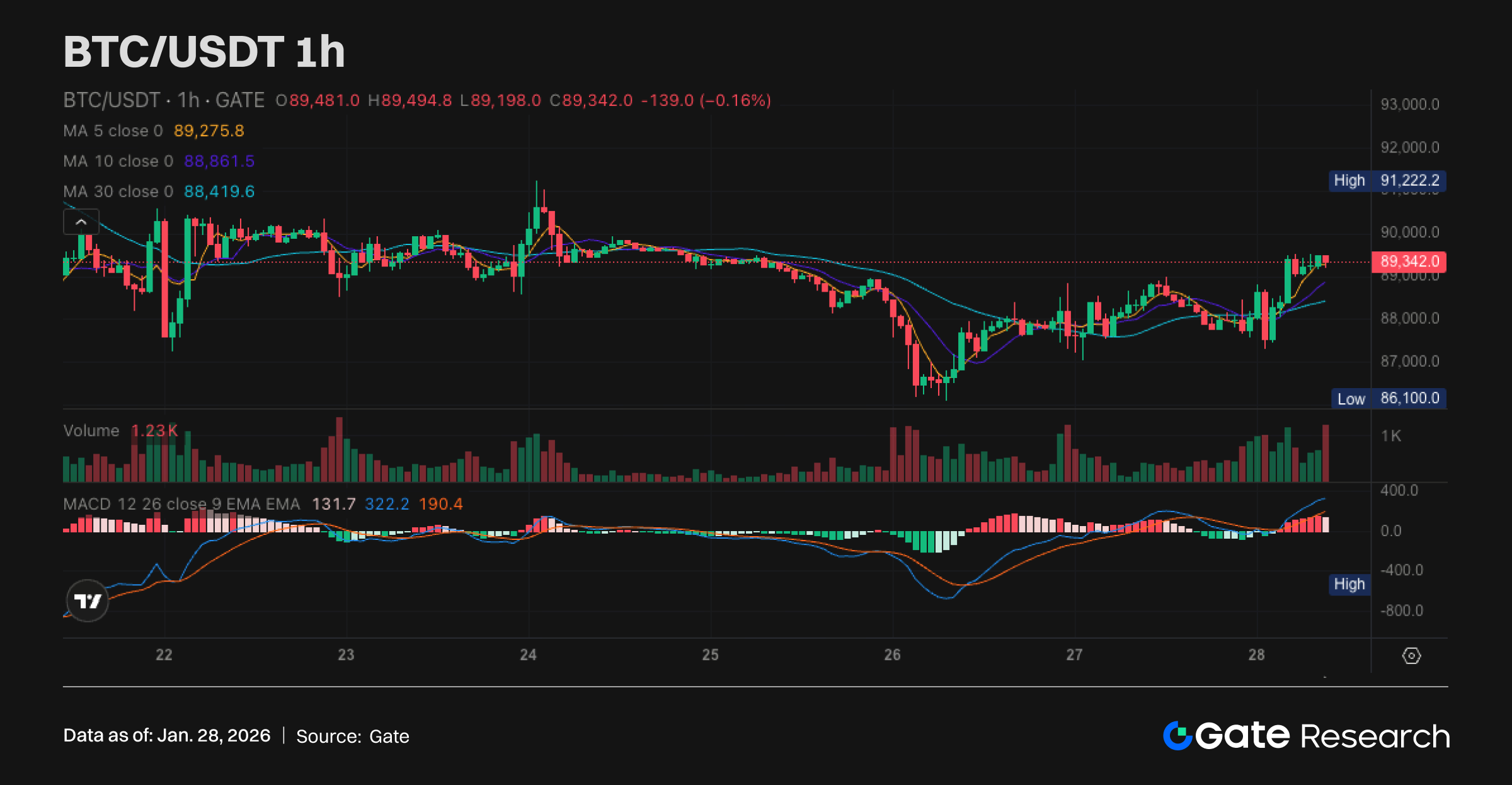This screenshot has width=1512, height=785.
Task: Click date 22 on time axis
Action: pos(164,655)
